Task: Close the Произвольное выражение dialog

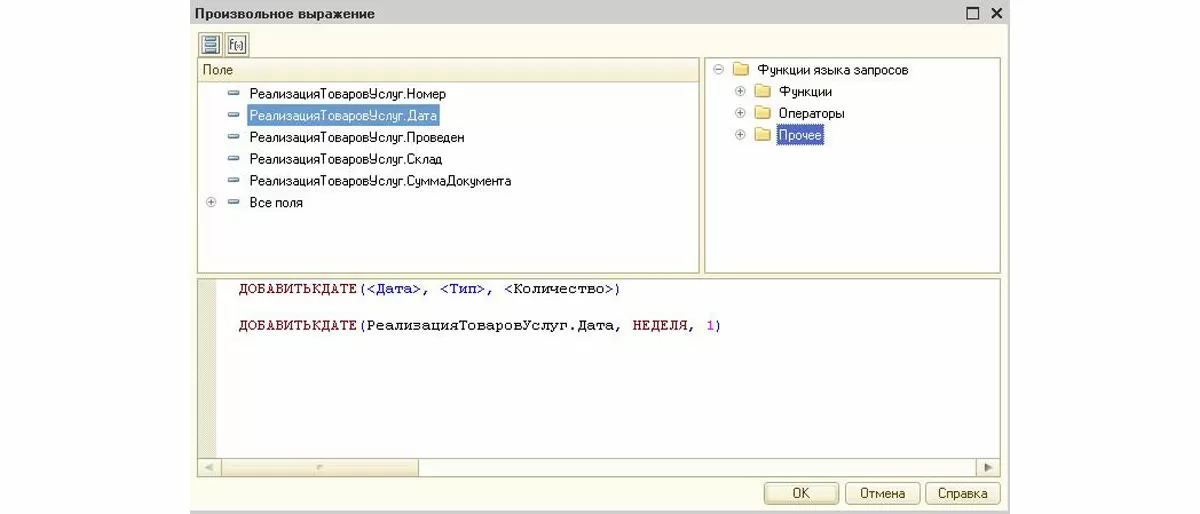Action: 996,14
